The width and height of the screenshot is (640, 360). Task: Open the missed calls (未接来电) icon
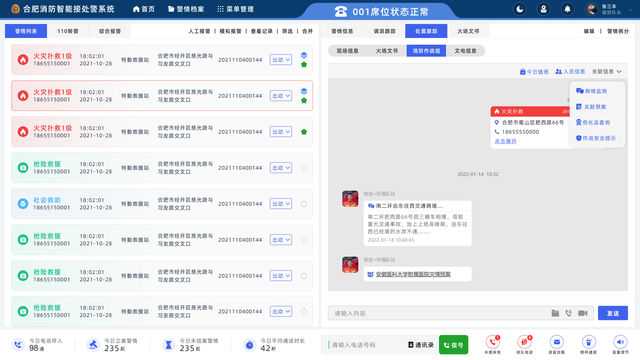click(x=493, y=342)
